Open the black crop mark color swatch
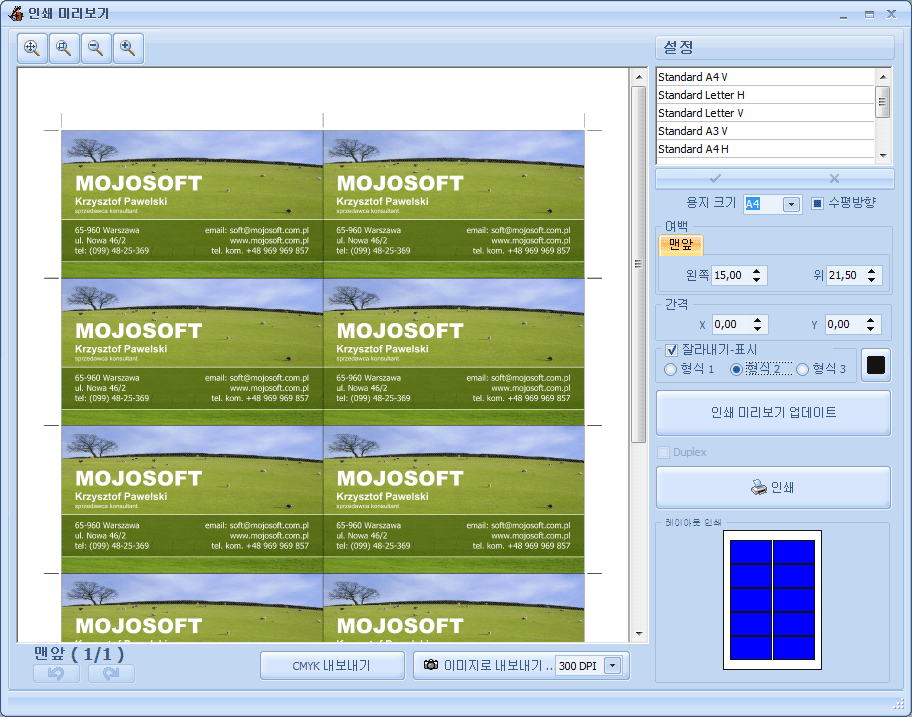 [875, 365]
